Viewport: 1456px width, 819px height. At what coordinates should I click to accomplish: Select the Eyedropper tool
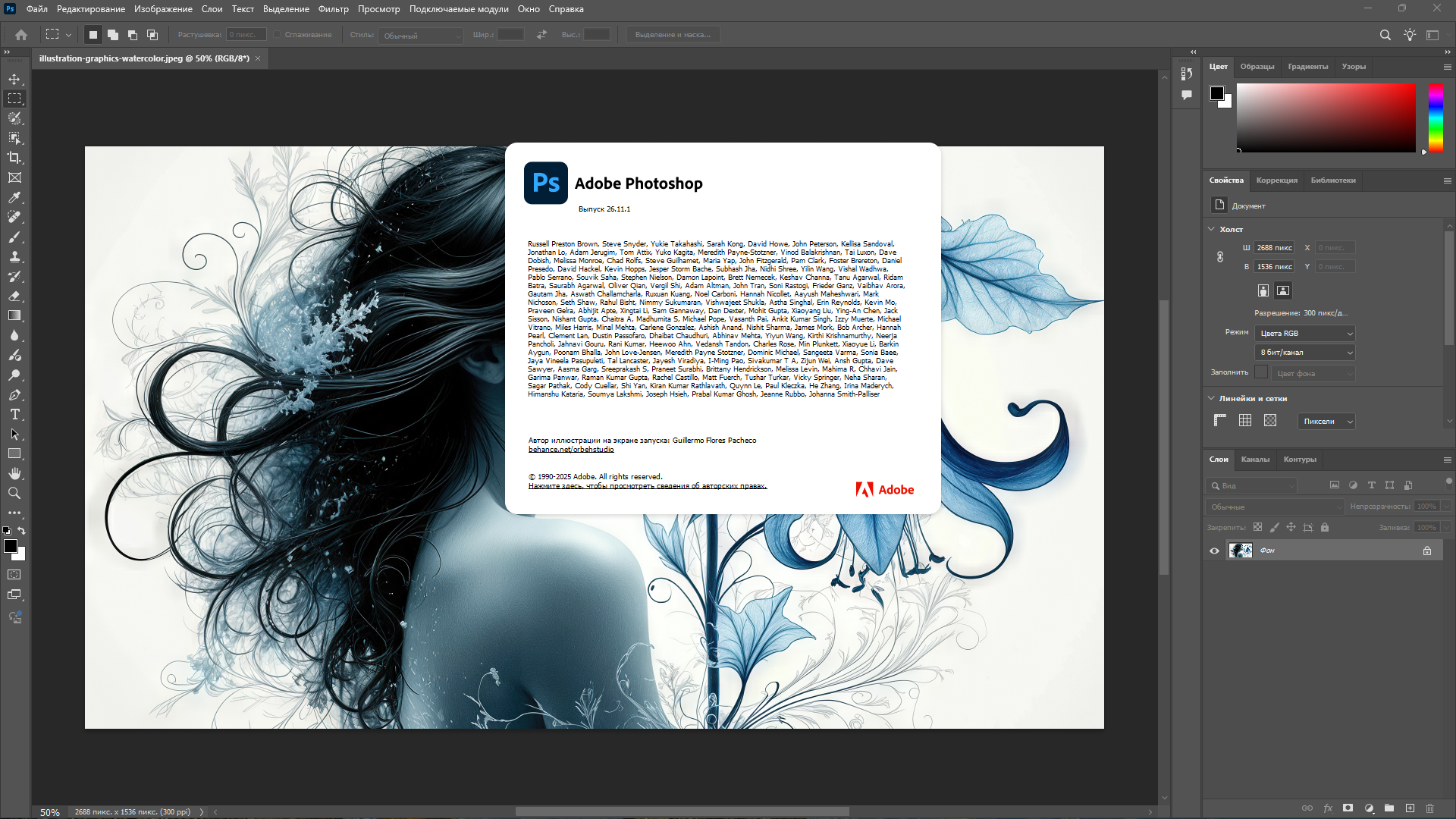14,197
